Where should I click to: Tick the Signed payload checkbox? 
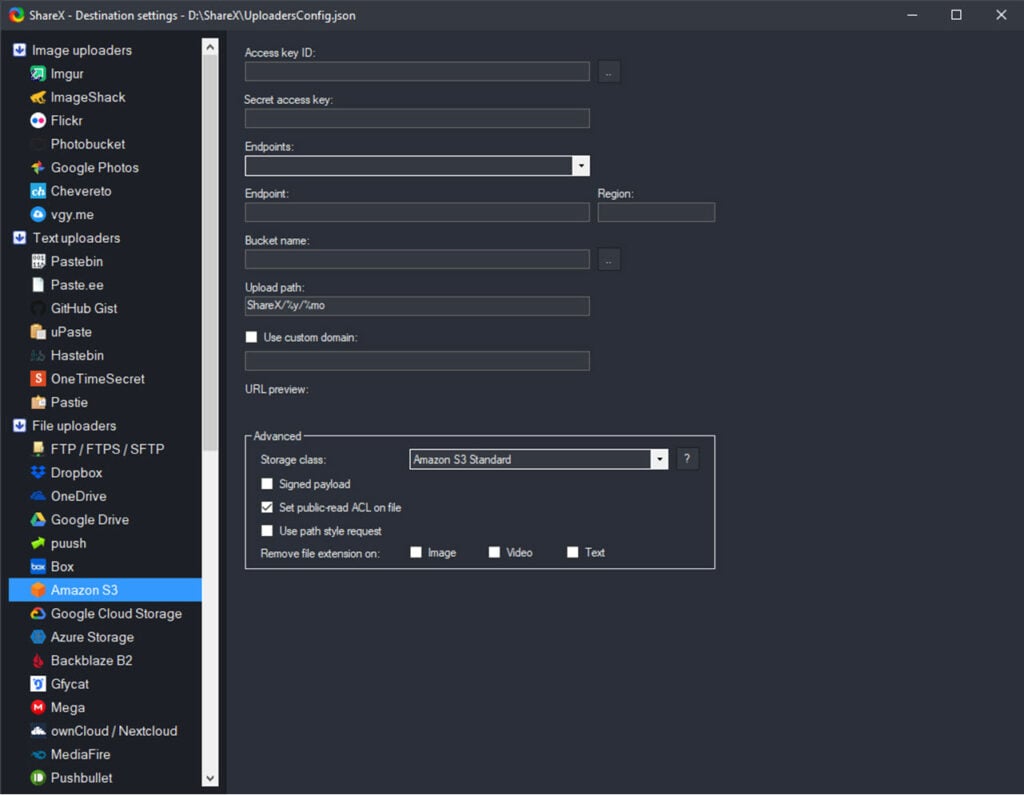tap(267, 484)
